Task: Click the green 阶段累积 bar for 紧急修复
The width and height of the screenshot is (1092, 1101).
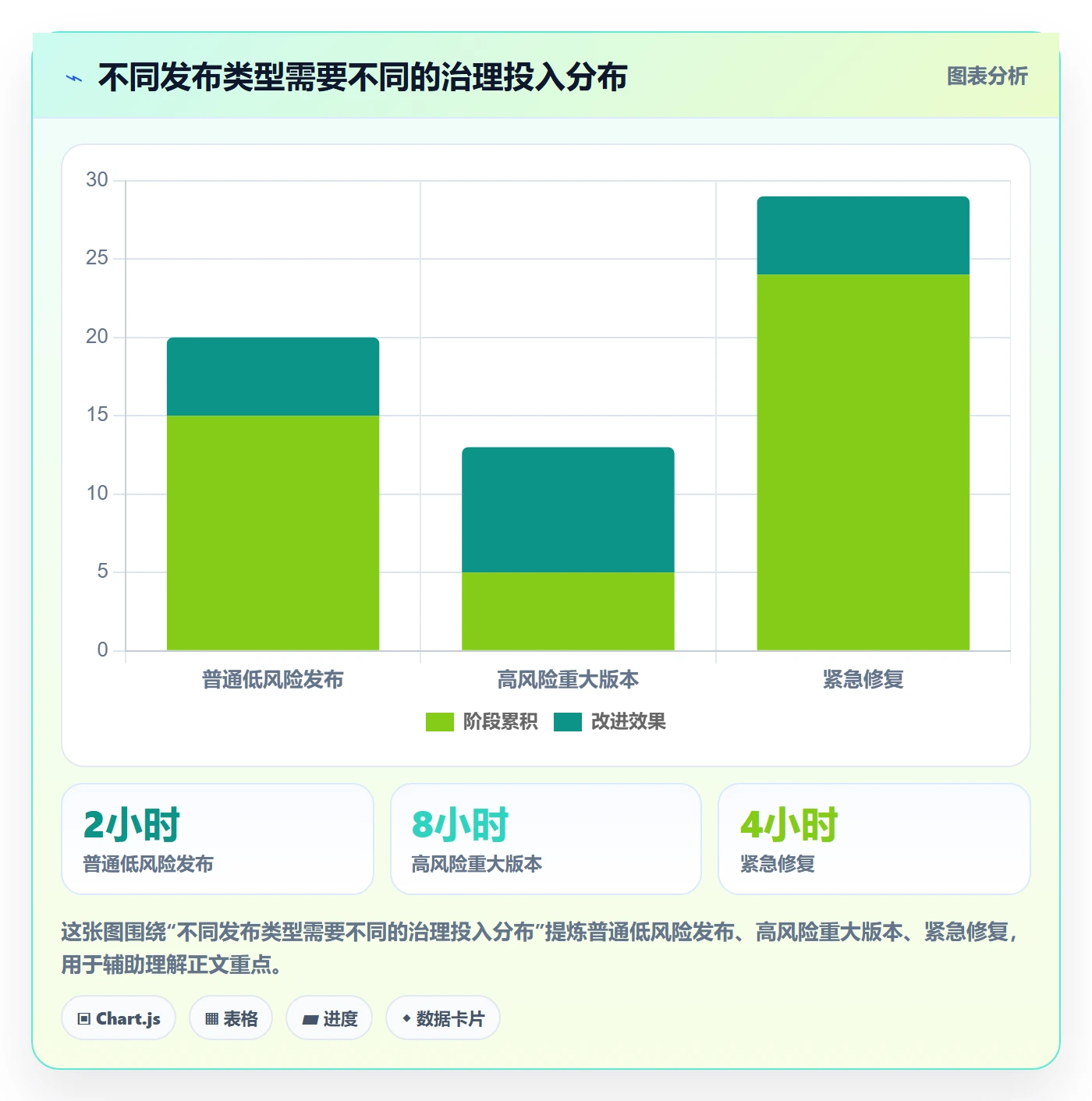Action: click(x=863, y=462)
